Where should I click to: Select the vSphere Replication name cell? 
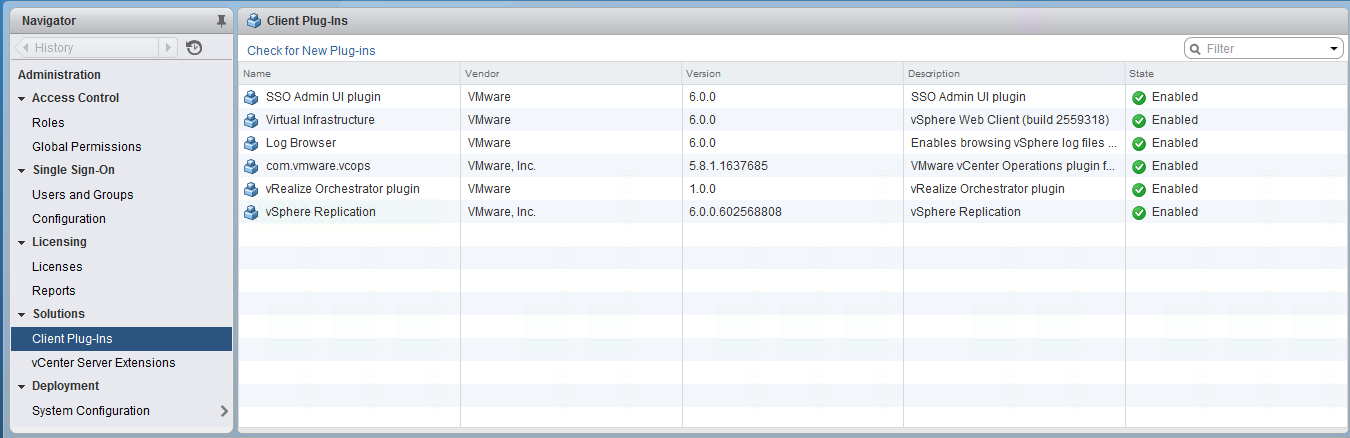(x=321, y=212)
